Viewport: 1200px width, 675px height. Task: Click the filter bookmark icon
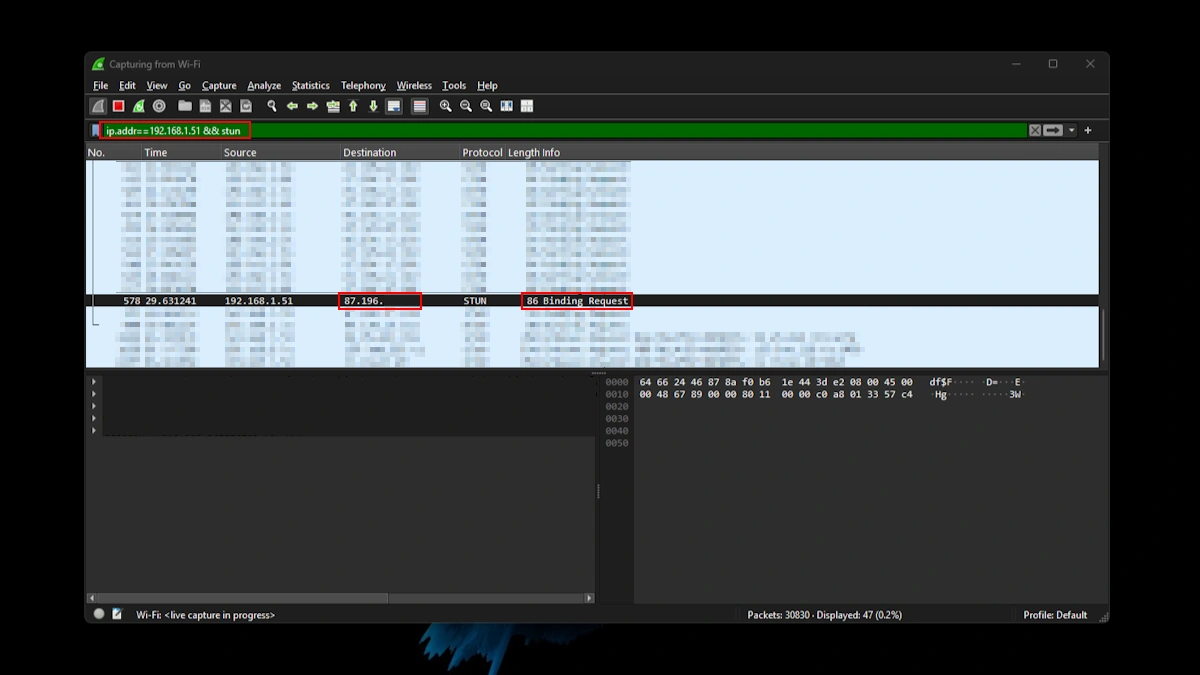tap(96, 131)
